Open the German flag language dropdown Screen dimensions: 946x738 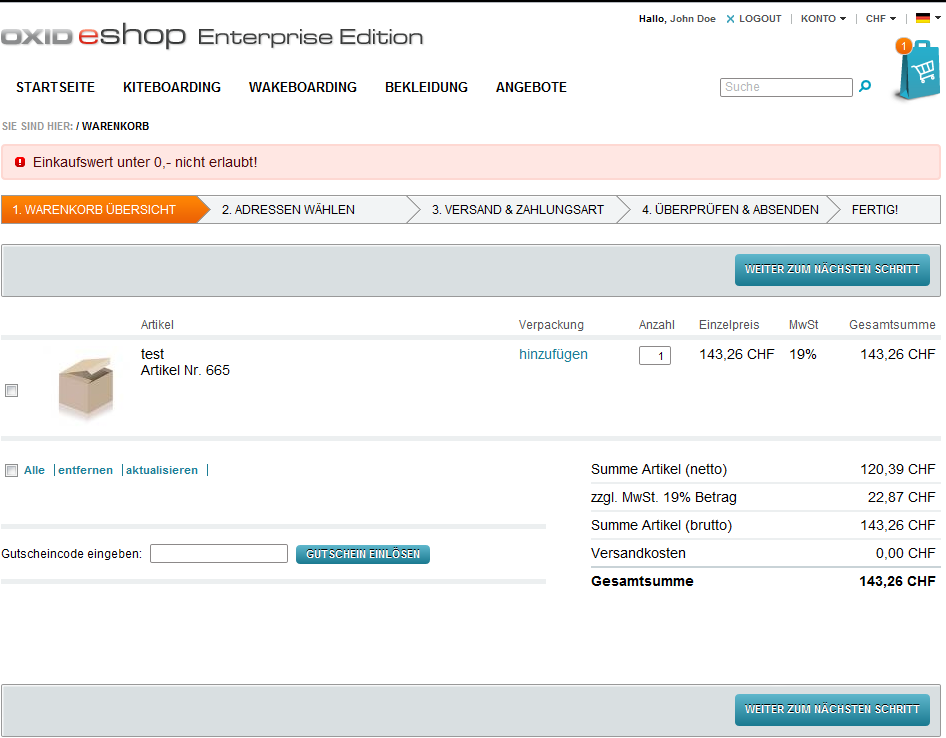(x=927, y=18)
